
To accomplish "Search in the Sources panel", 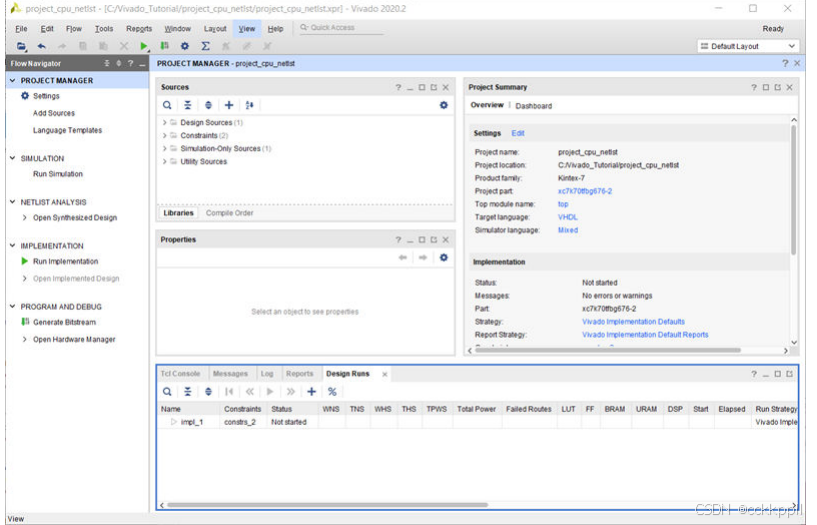I will [x=167, y=105].
